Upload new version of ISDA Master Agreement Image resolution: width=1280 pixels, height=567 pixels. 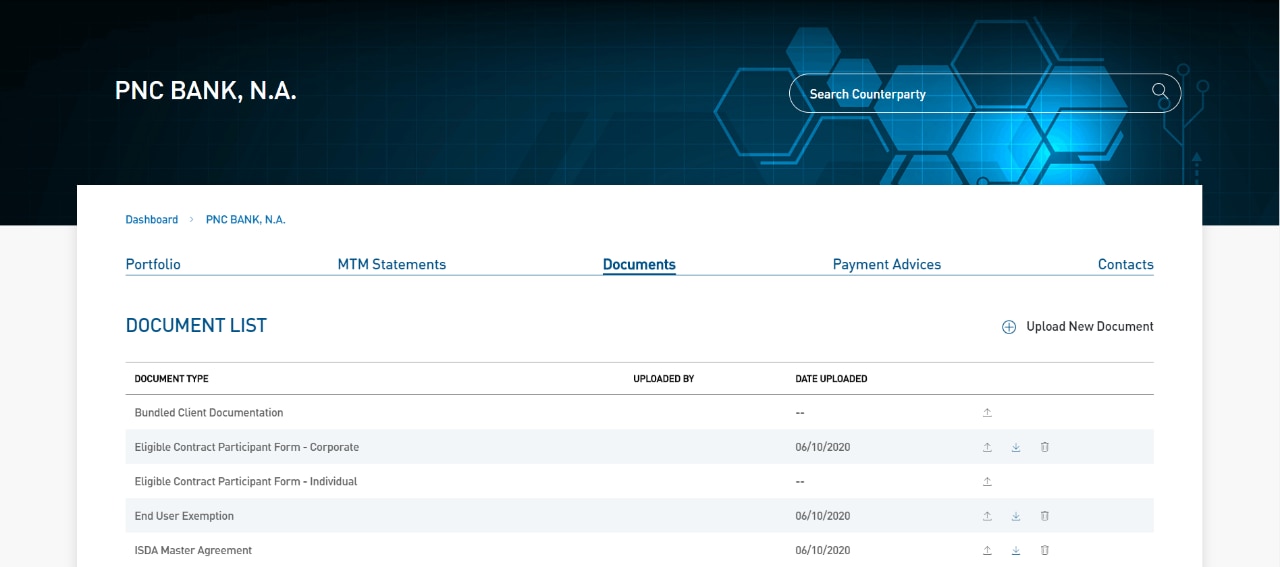pos(987,551)
